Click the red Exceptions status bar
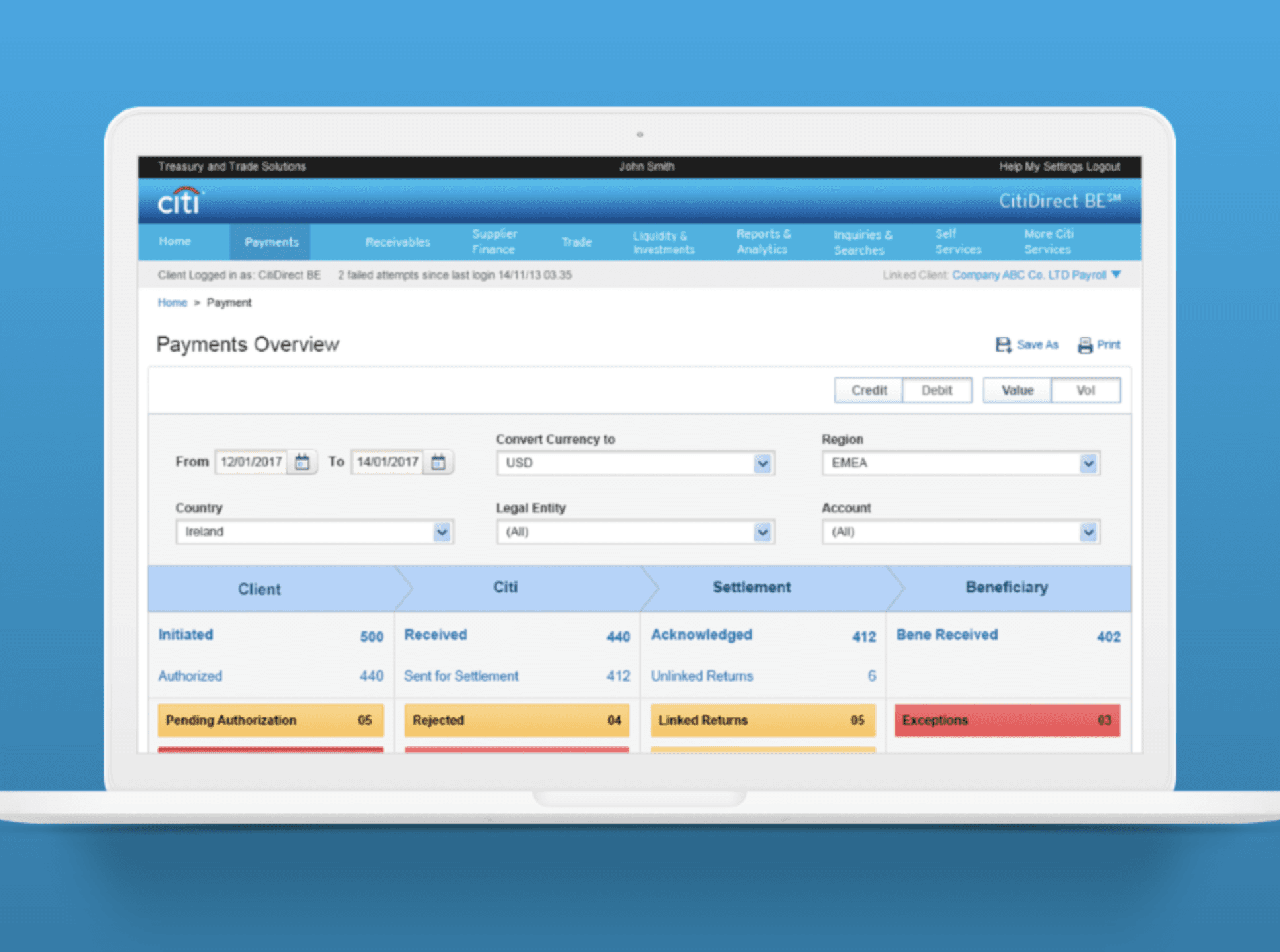 1008,720
